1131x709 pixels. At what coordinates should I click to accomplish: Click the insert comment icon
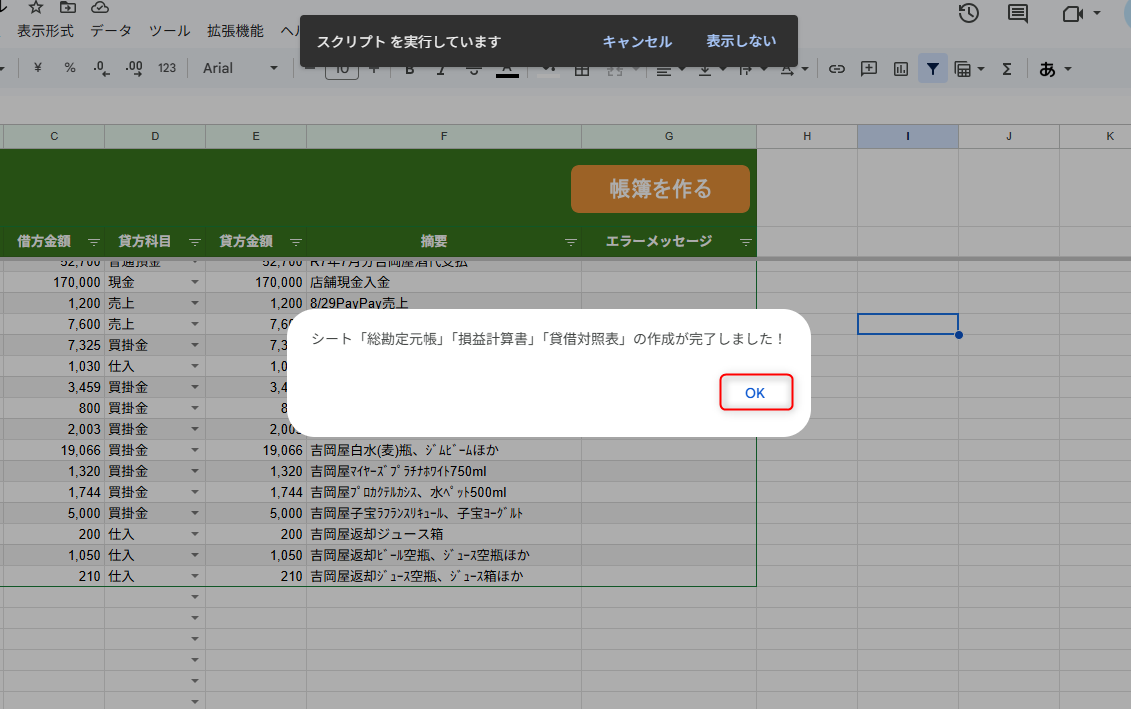[x=869, y=69]
